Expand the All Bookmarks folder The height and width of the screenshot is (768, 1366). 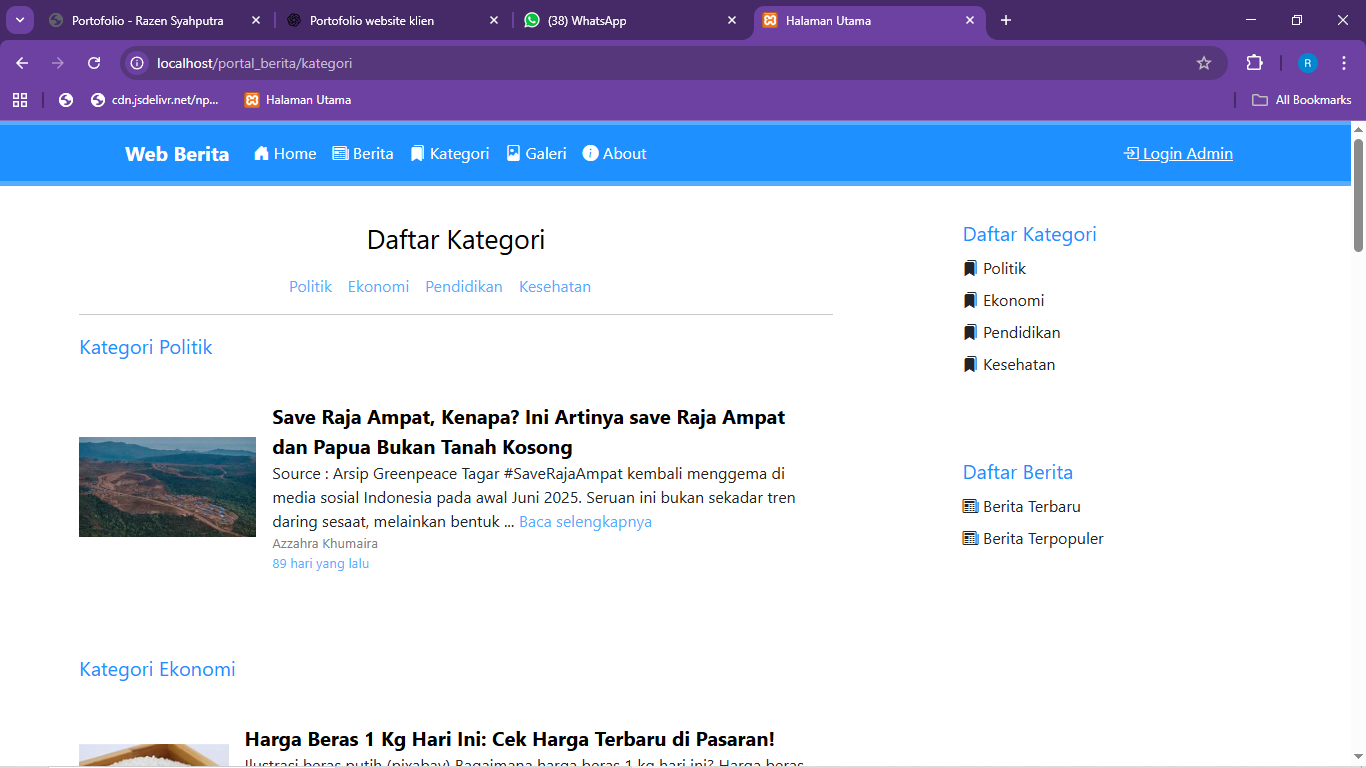click(1300, 99)
